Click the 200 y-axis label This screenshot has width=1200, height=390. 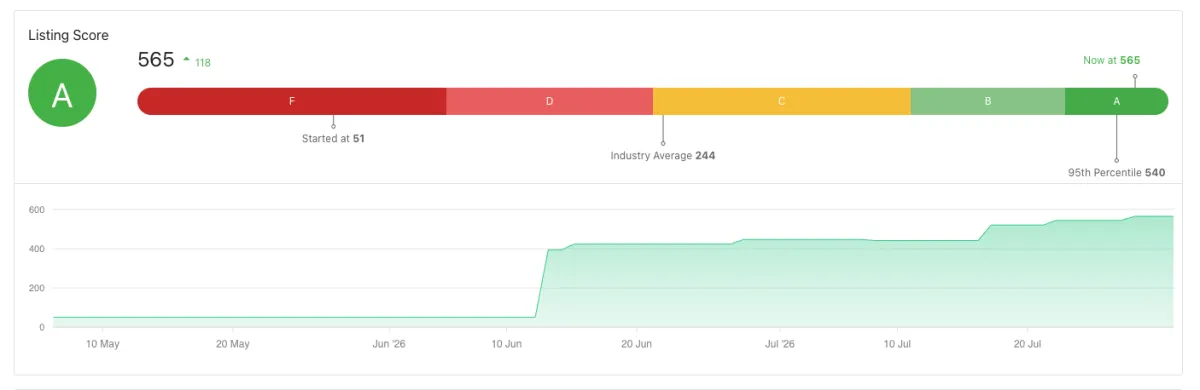tap(37, 288)
